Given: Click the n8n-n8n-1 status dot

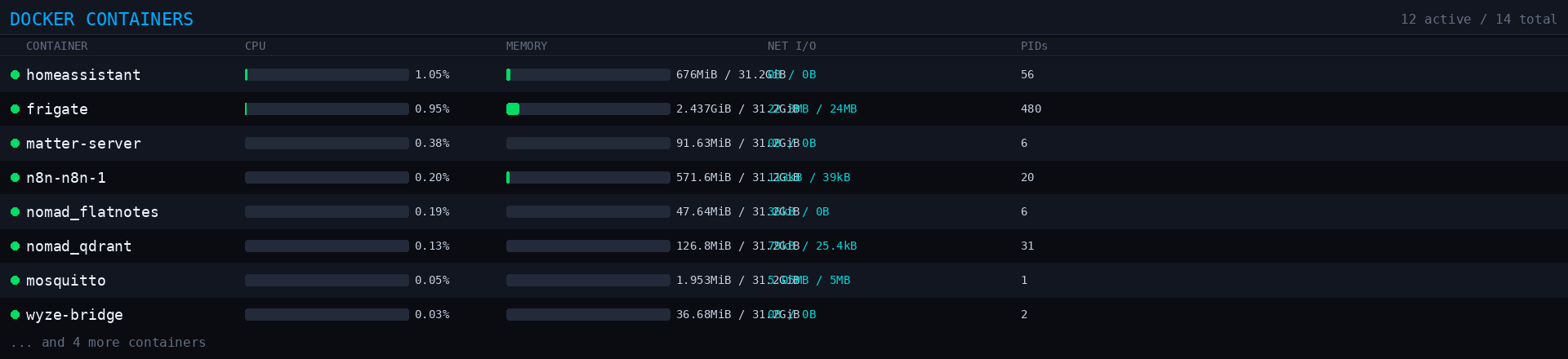Looking at the screenshot, I should 15,178.
